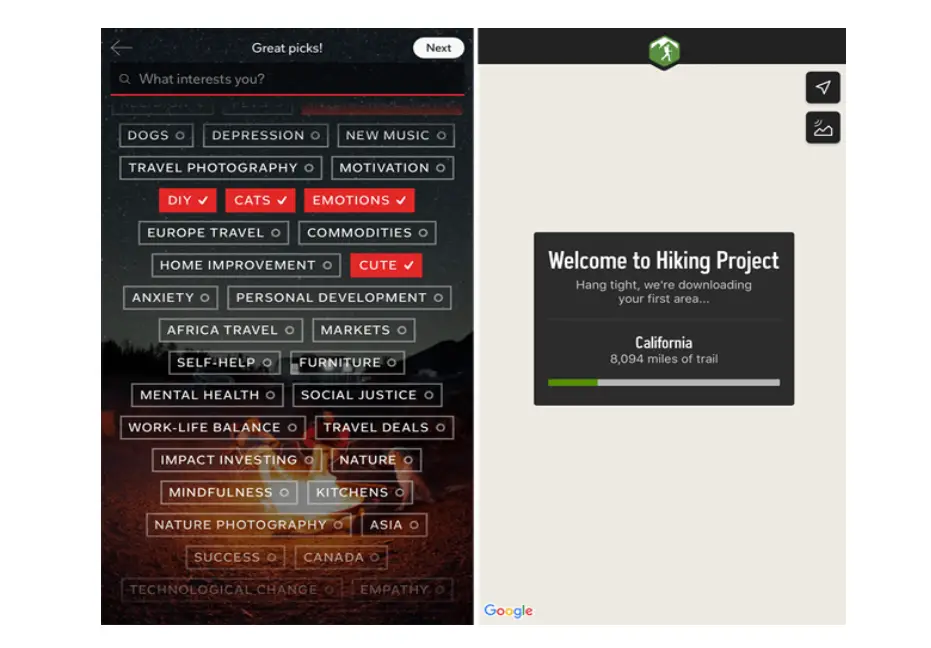Select the SOCIAL JUSTICE tag

click(x=367, y=395)
